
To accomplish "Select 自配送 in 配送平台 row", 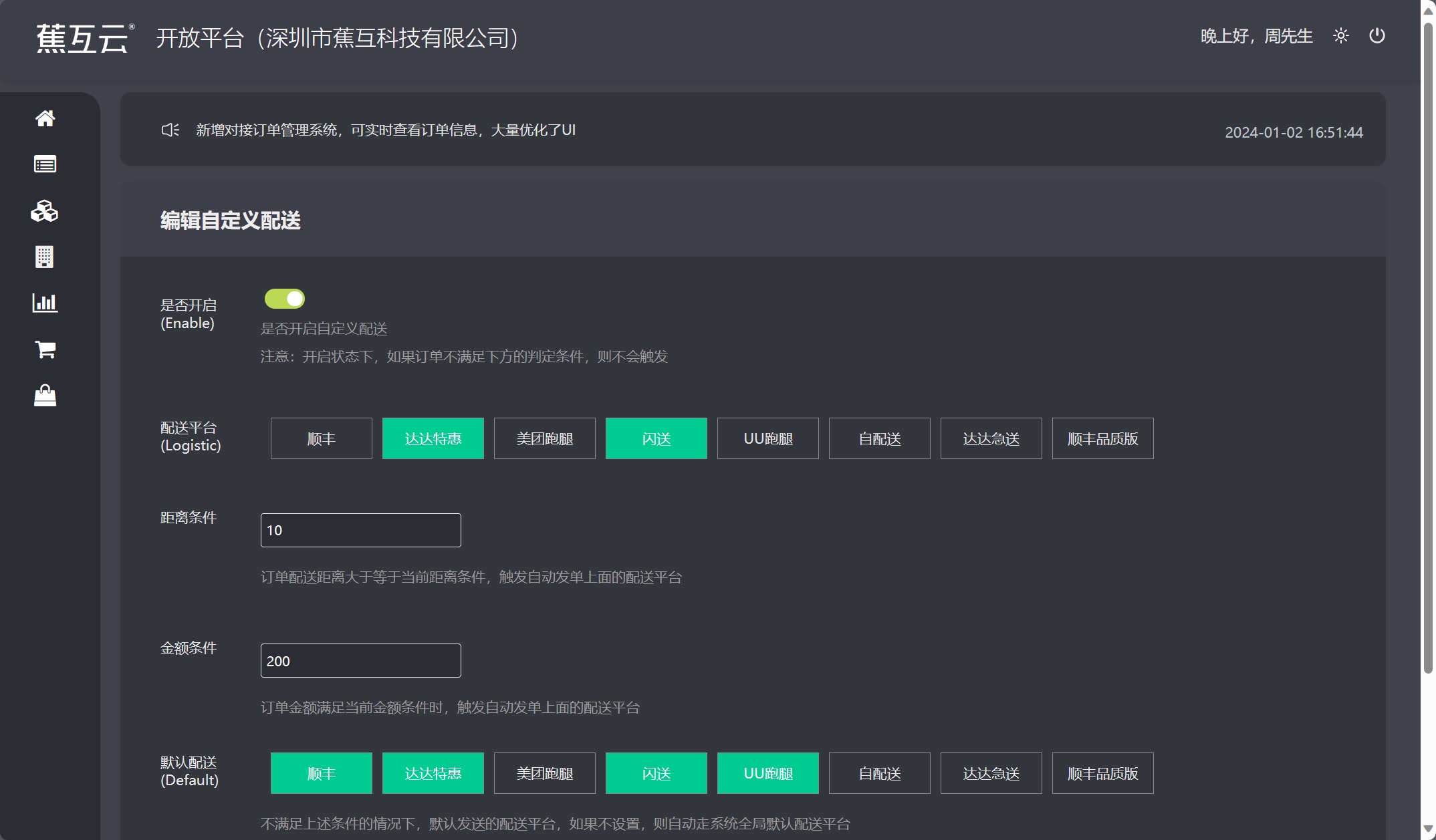I will 880,438.
